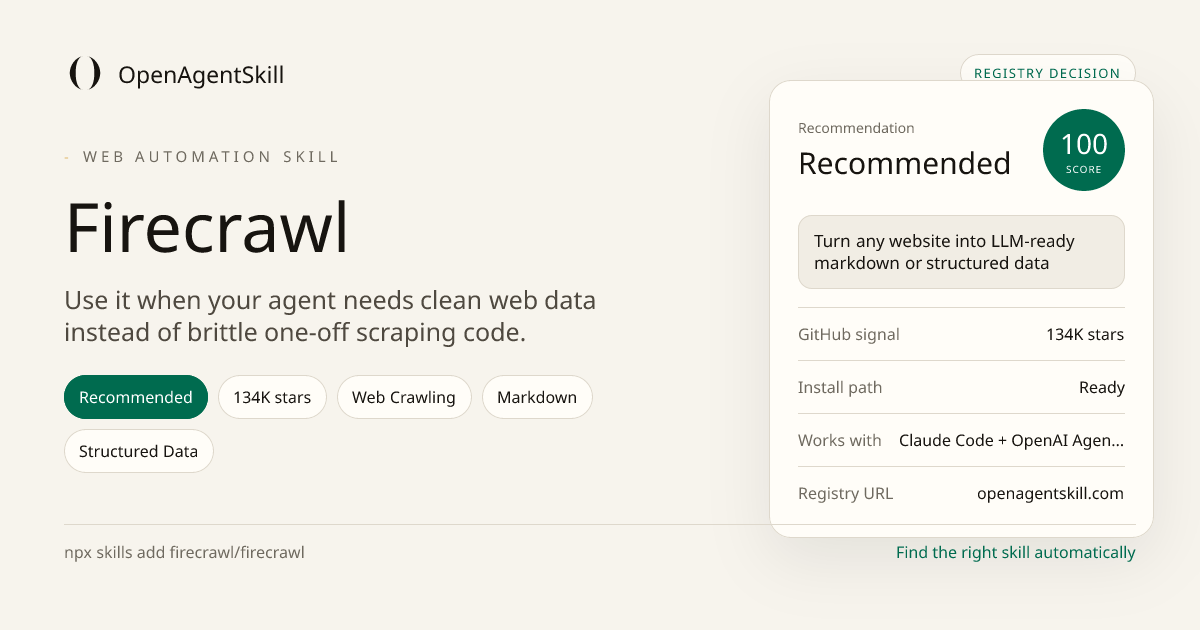Image resolution: width=1200 pixels, height=630 pixels.
Task: Click the green 100 score badge
Action: [1083, 150]
